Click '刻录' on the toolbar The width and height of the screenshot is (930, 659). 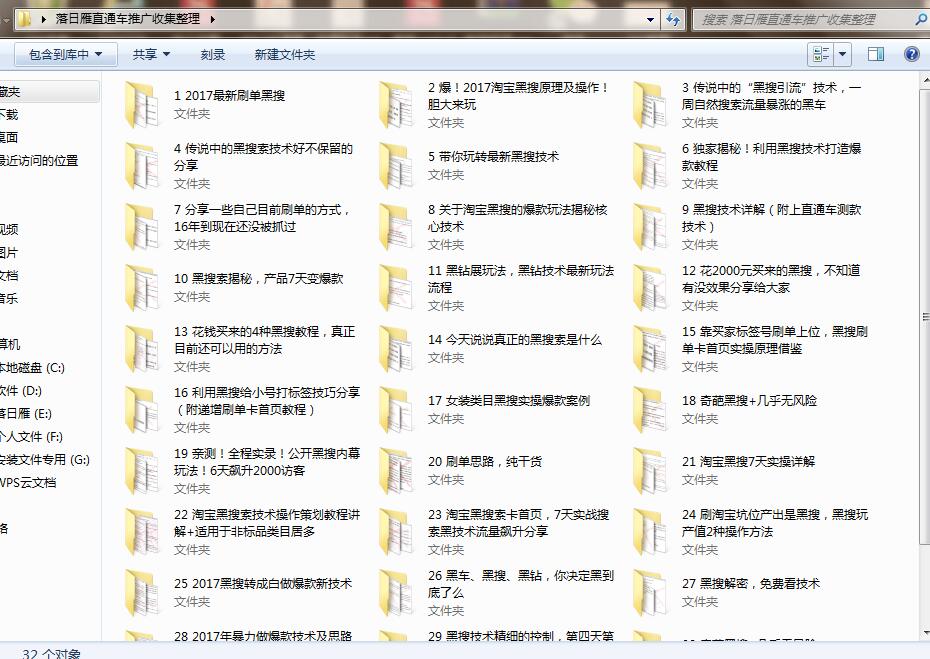[211, 55]
